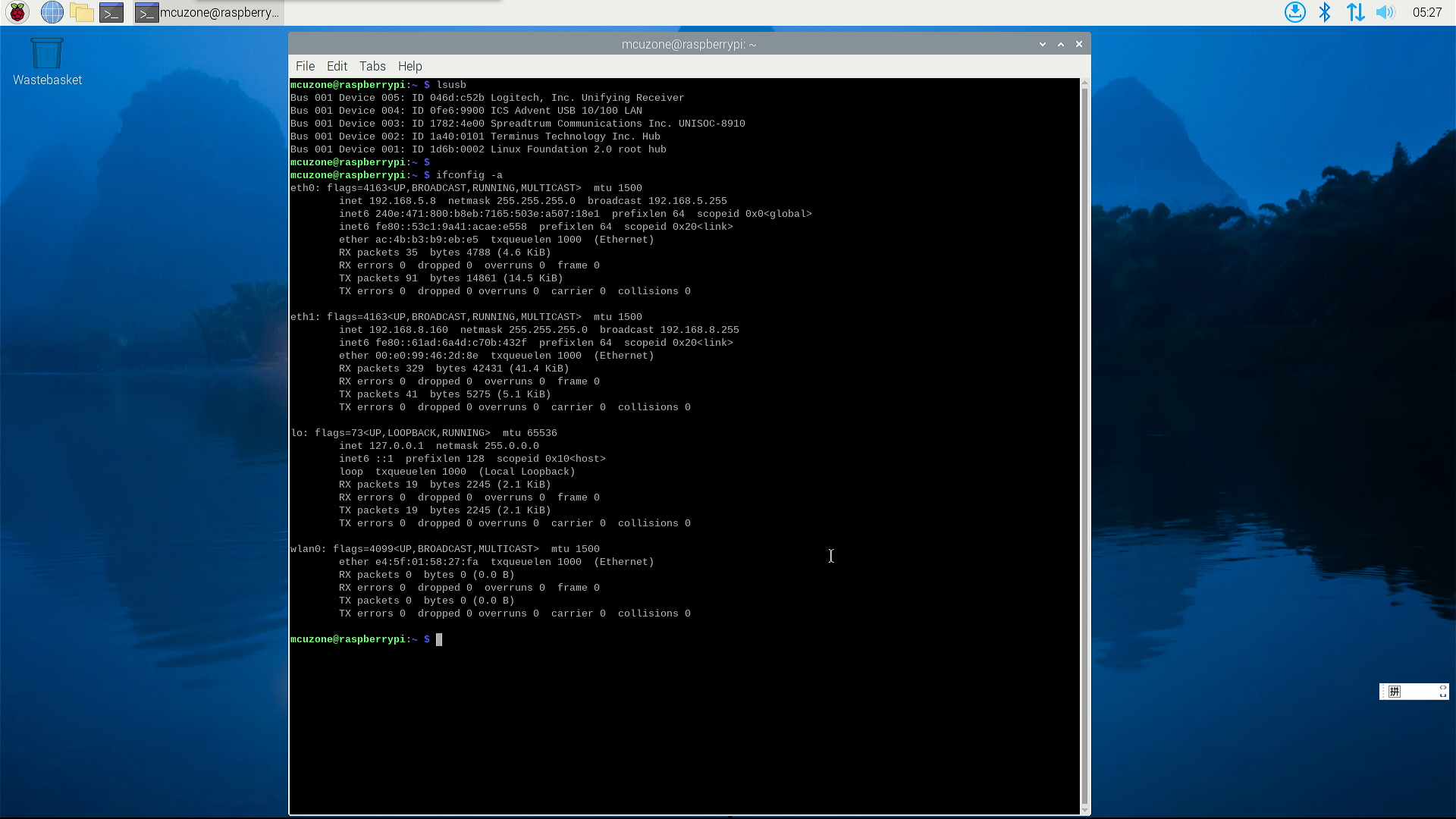Select the Wastebasket desktop icon
The image size is (1456, 819).
47,62
